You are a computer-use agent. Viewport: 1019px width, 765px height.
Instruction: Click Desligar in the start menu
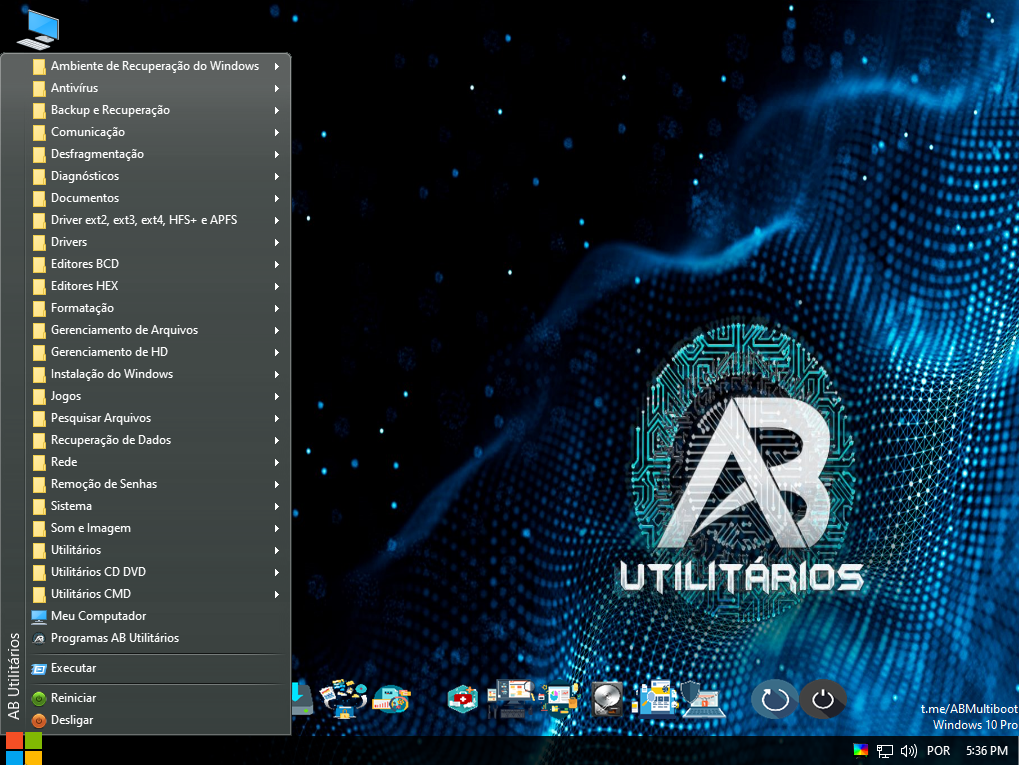tap(71, 720)
